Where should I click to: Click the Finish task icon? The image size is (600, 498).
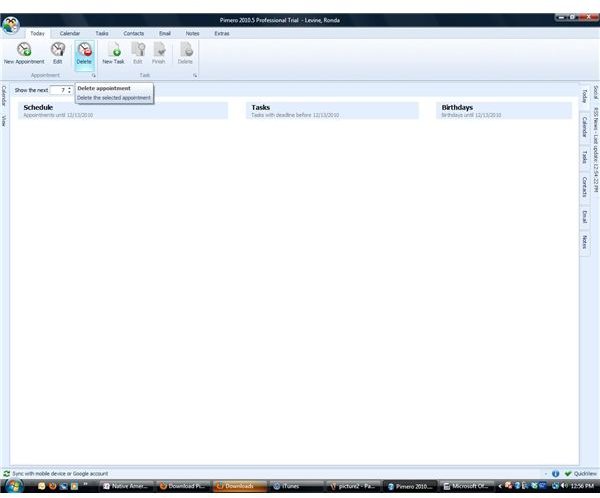pyautogui.click(x=159, y=49)
